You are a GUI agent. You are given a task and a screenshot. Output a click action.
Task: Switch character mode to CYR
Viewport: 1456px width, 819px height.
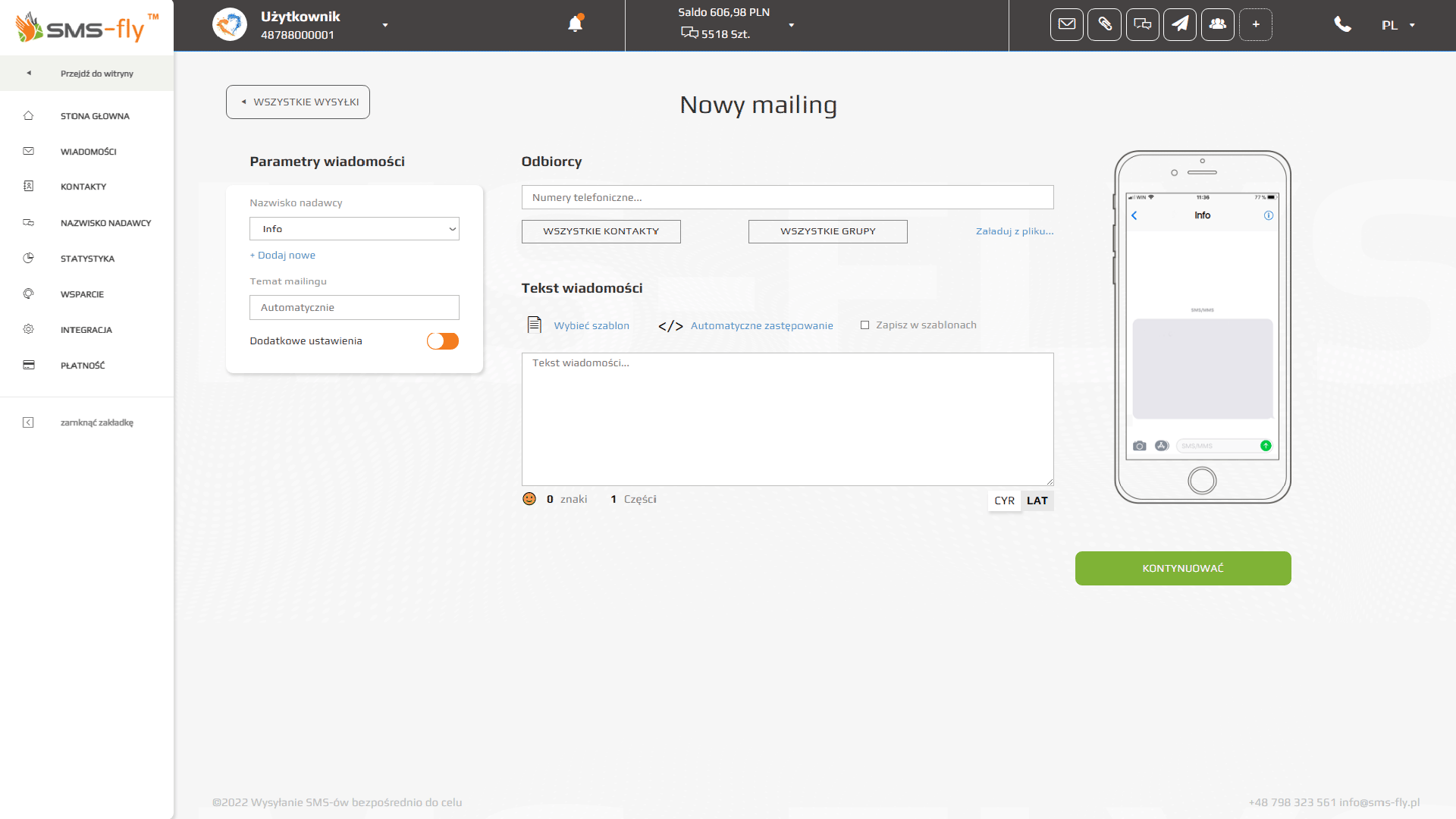pos(1004,500)
